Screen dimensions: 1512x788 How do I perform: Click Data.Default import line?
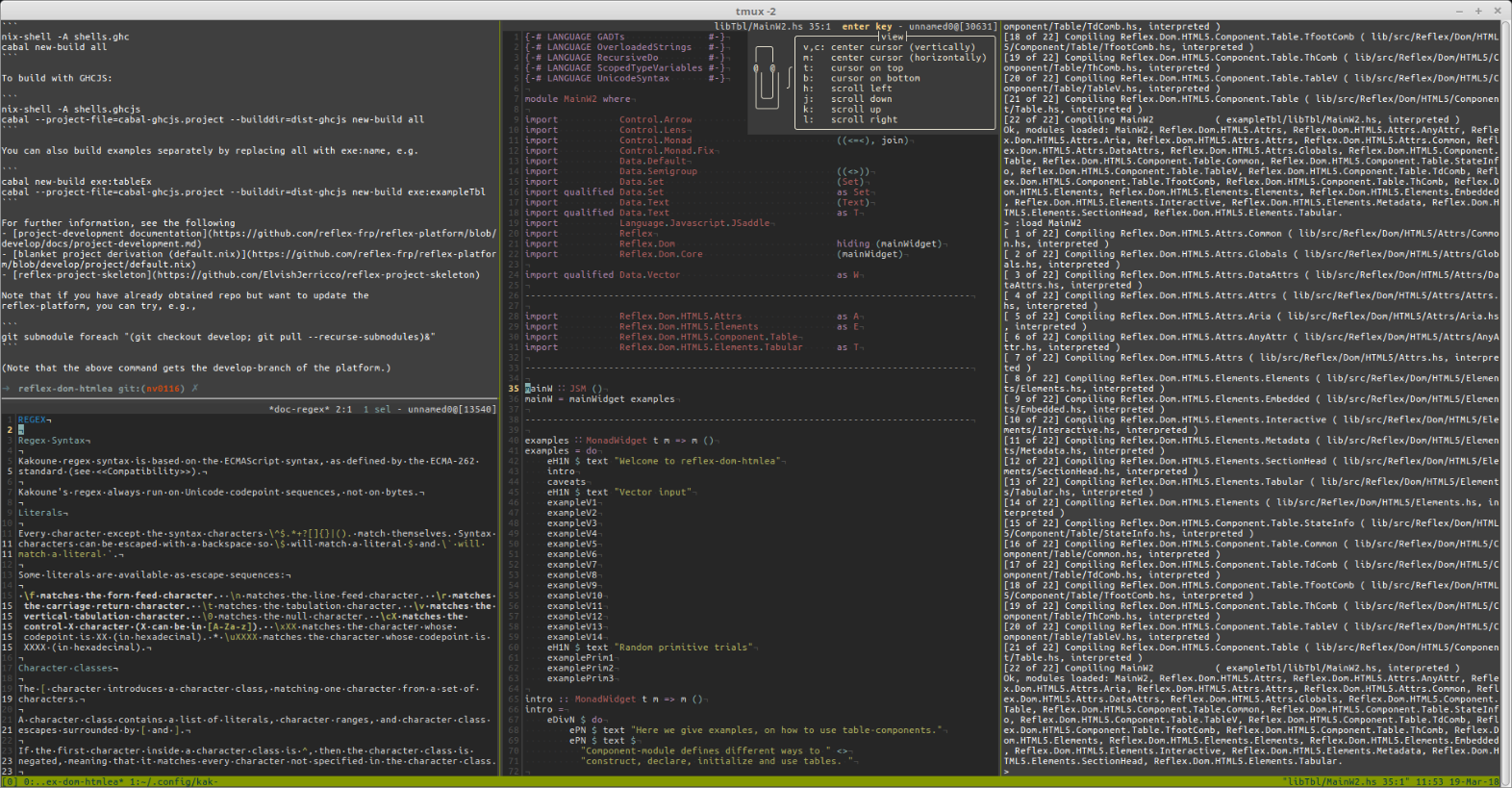606,161
